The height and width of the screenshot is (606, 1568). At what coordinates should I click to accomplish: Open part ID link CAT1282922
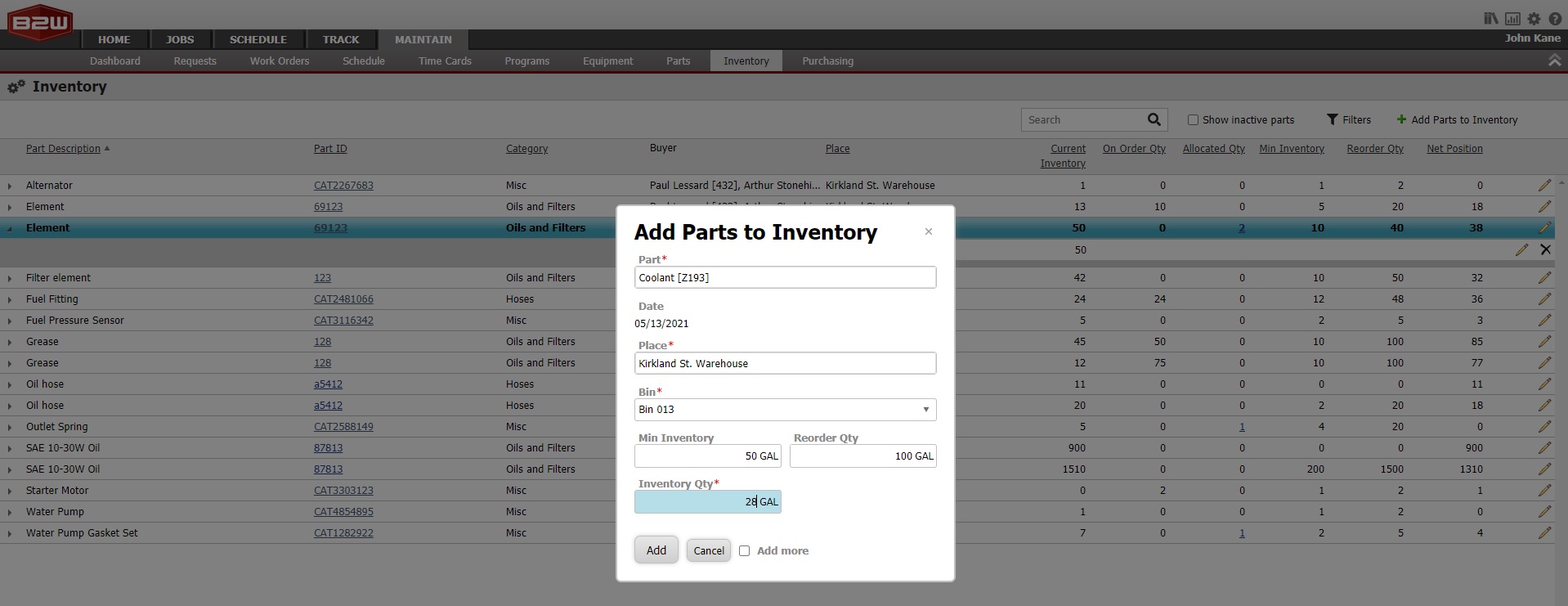click(x=343, y=533)
